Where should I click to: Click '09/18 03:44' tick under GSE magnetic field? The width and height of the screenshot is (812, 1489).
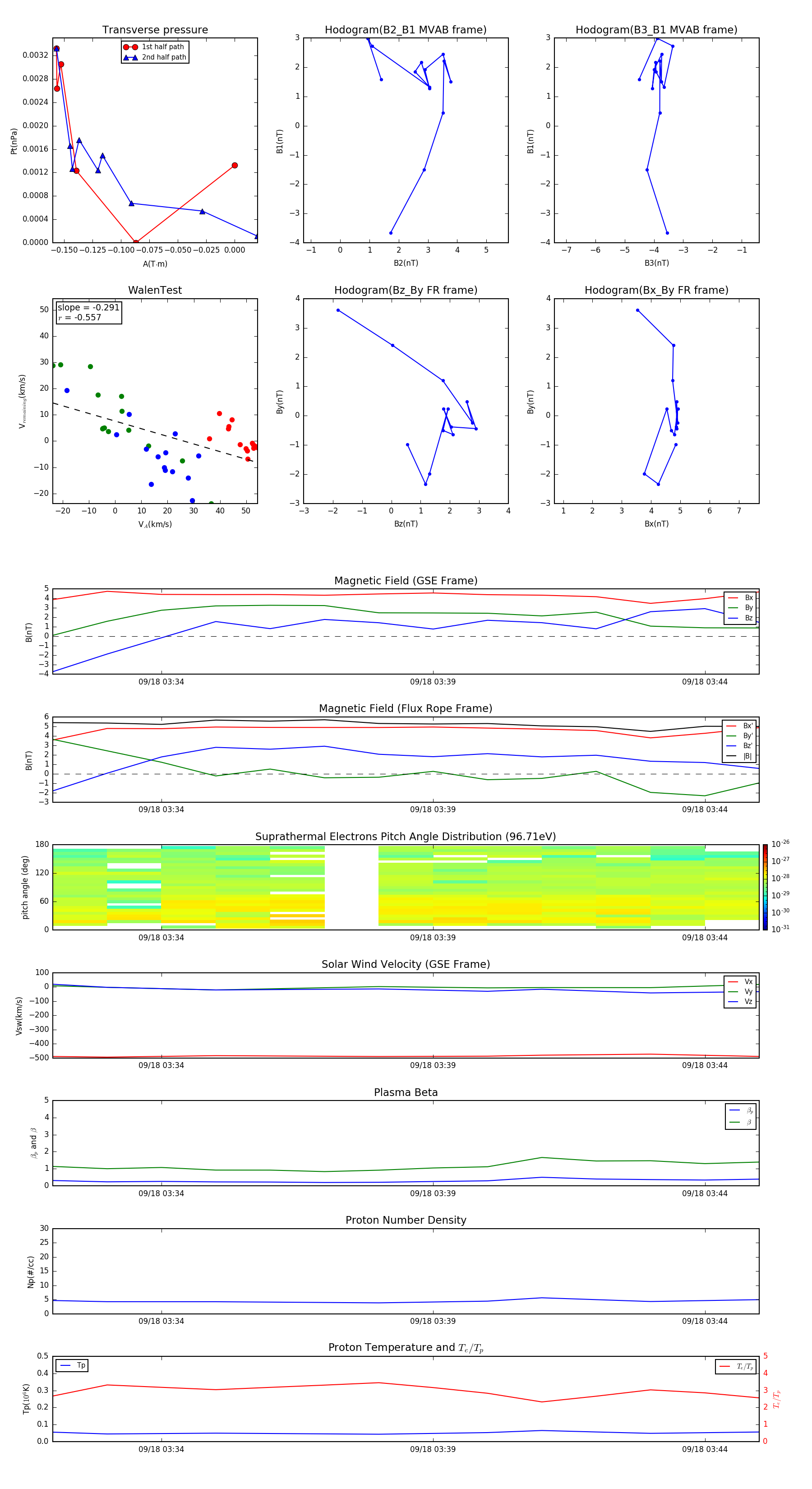pyautogui.click(x=705, y=682)
